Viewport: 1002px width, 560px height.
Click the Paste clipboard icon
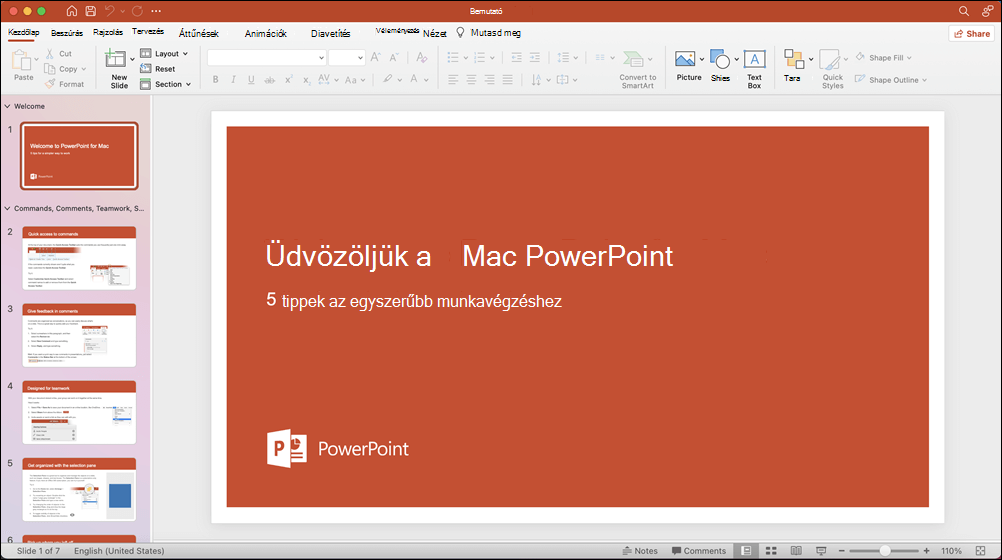click(x=22, y=61)
